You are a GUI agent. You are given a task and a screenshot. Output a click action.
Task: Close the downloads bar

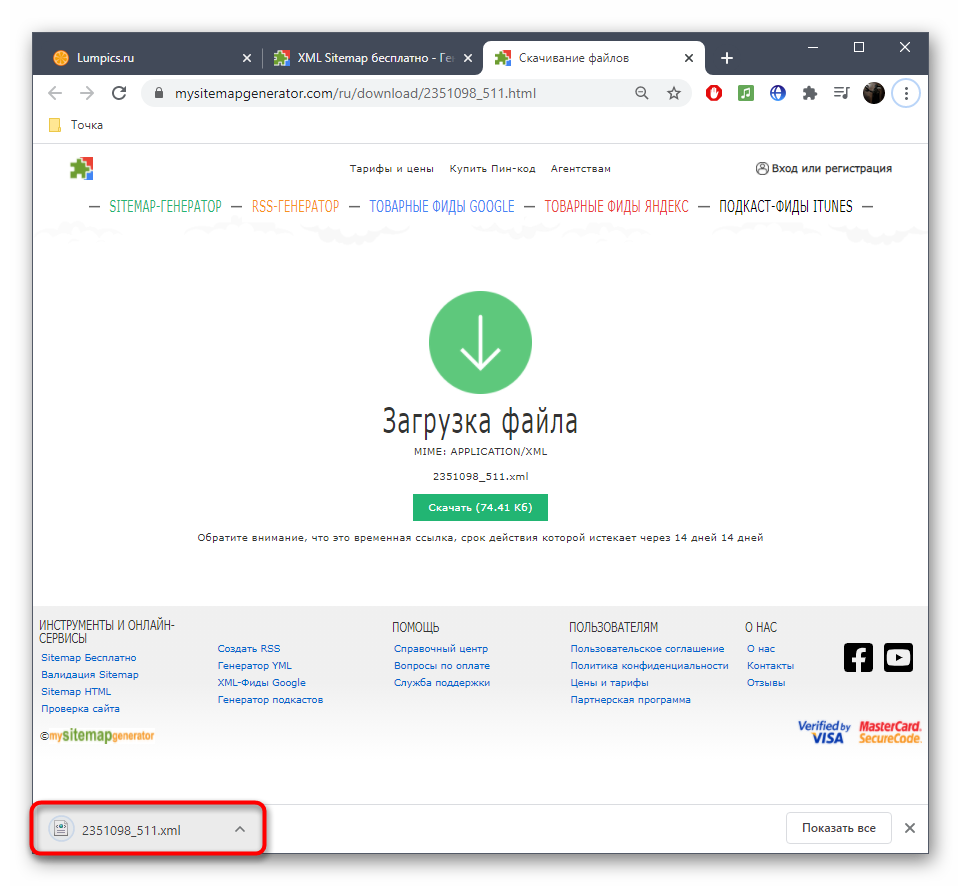pos(909,828)
